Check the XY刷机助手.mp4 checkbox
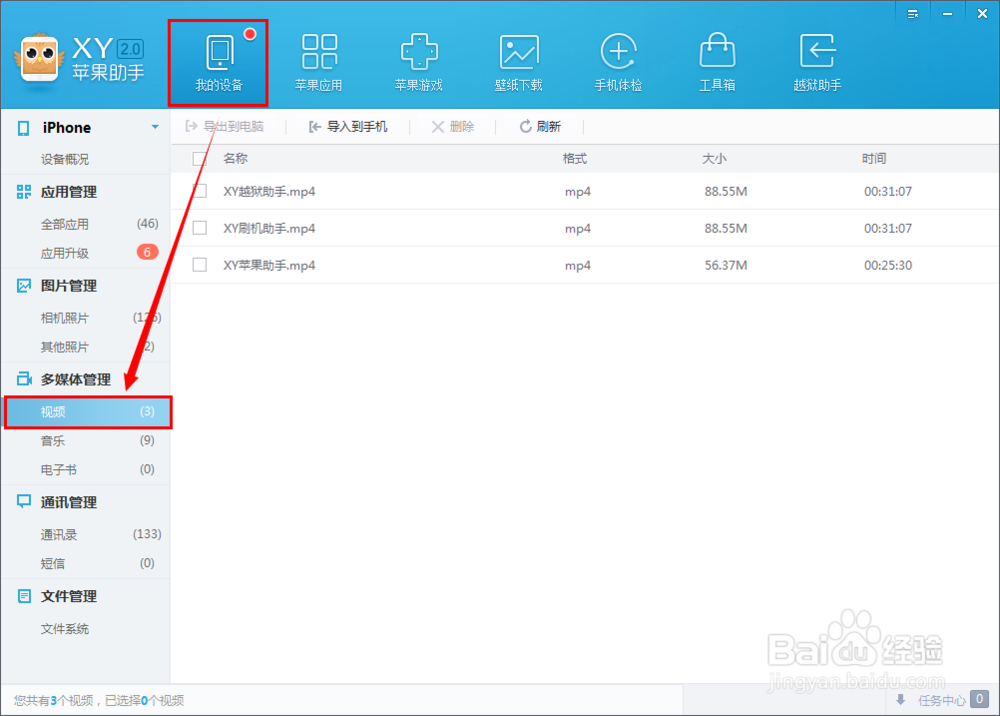 tap(200, 228)
